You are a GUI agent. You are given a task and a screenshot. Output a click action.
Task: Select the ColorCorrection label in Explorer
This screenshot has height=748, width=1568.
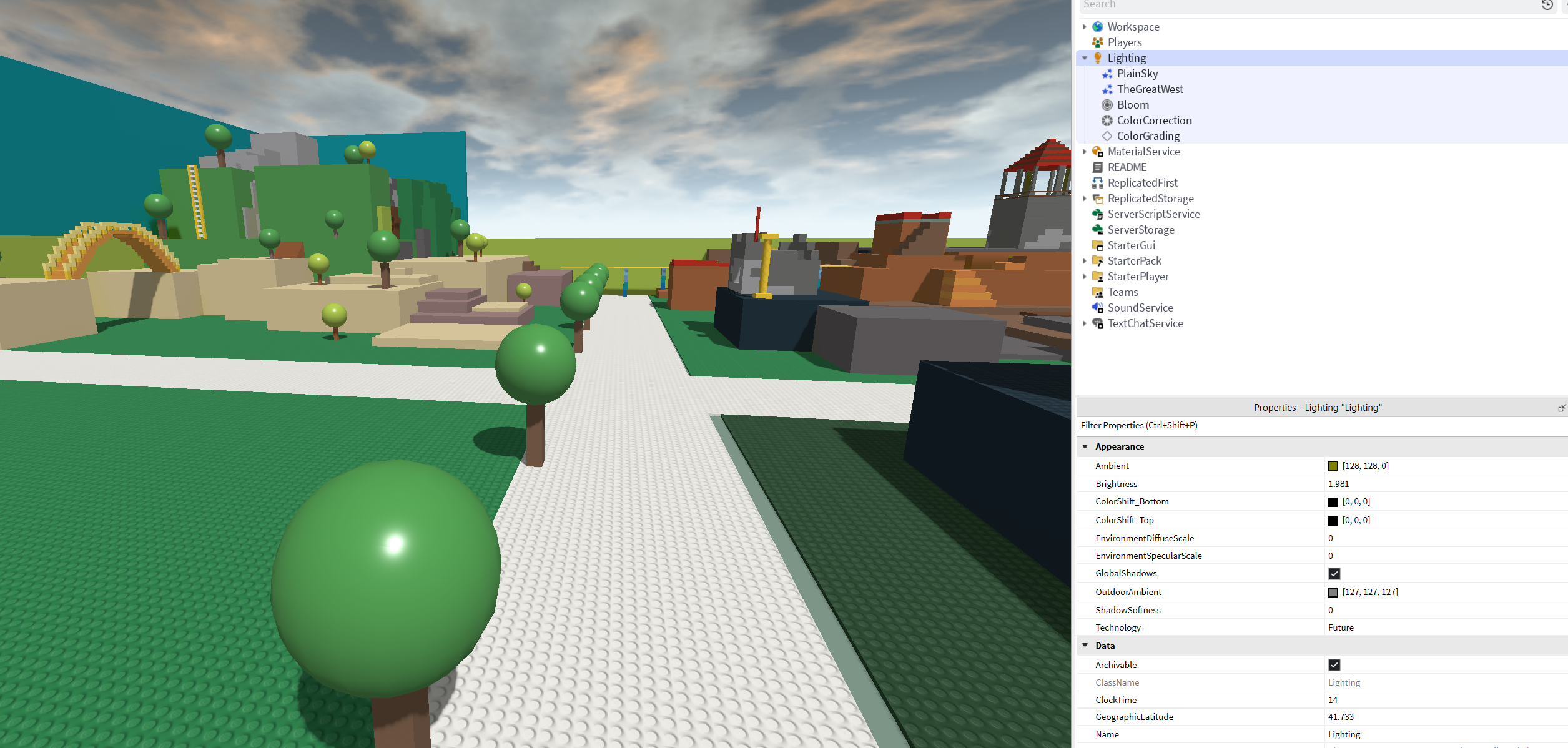(1154, 121)
